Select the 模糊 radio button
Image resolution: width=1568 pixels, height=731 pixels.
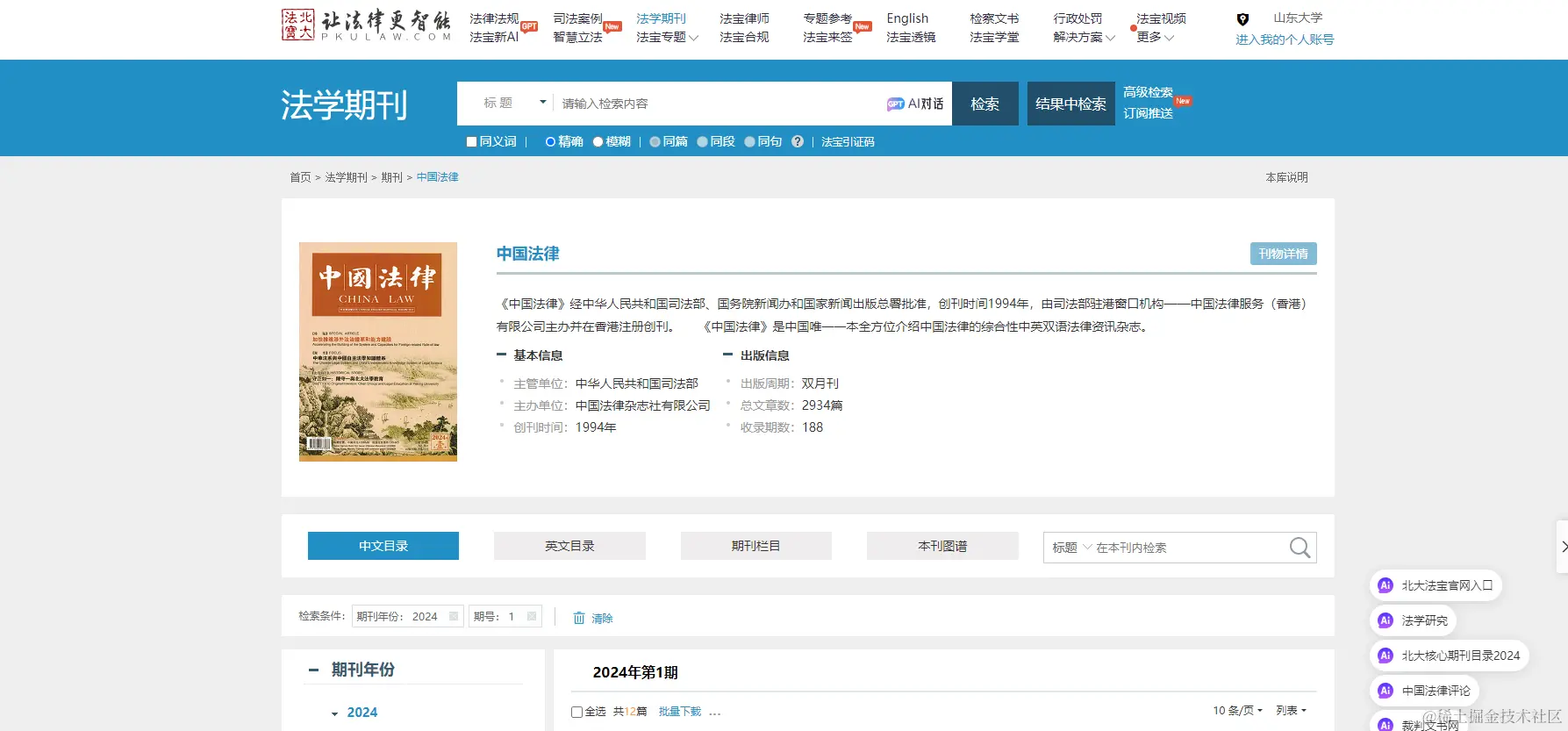click(x=598, y=141)
